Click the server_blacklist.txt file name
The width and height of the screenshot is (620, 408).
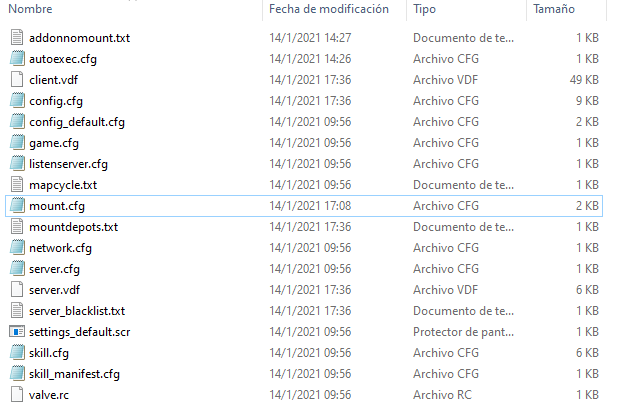(x=77, y=311)
